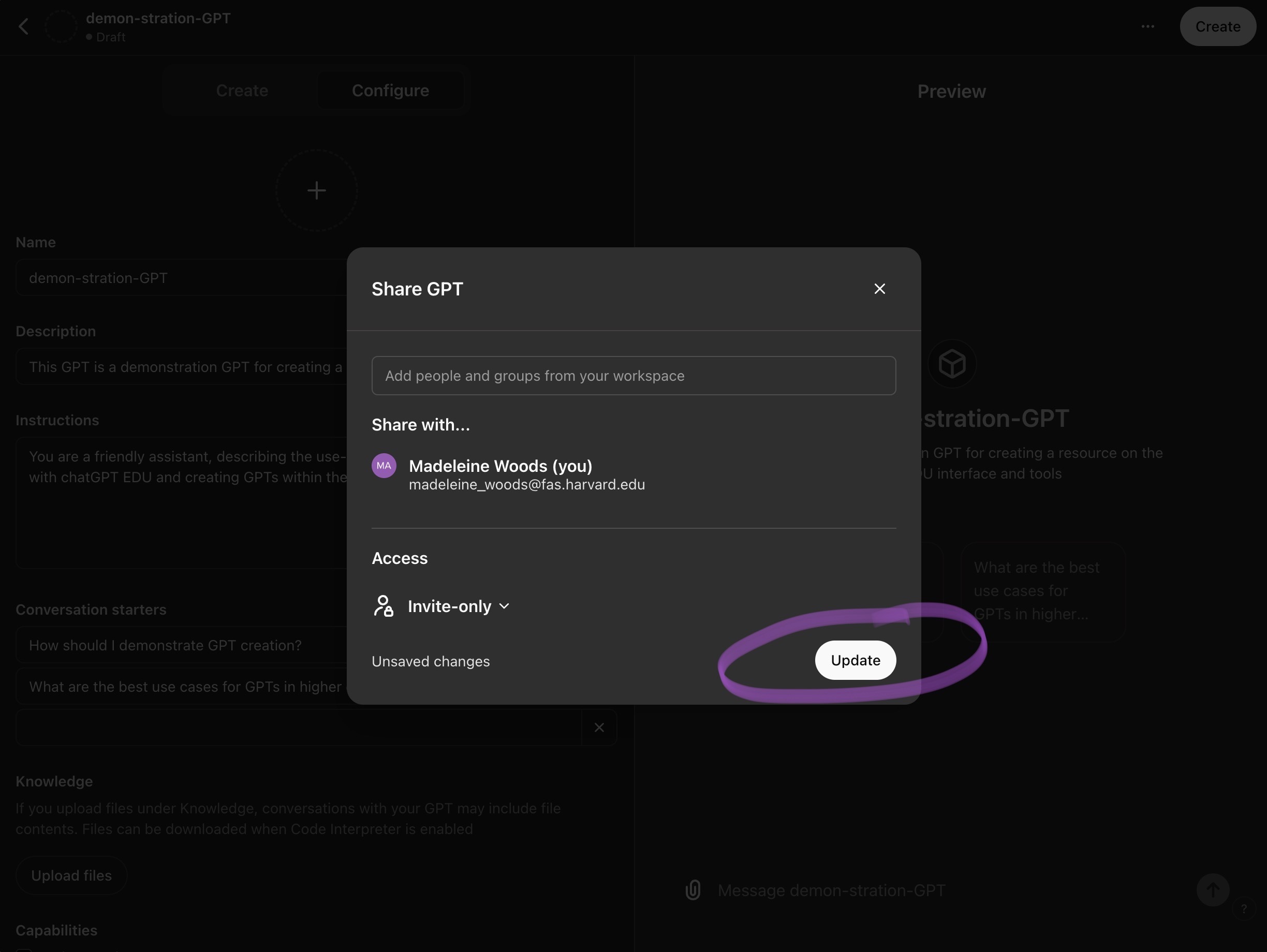Viewport: 1267px width, 952px height.
Task: Click the send message arrow icon
Action: pos(1212,889)
